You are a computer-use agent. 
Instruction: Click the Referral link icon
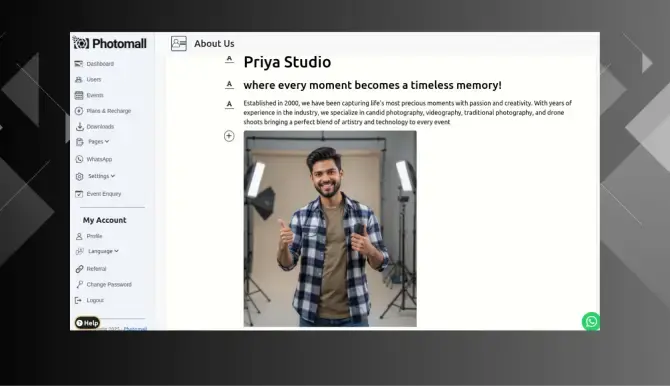pos(79,269)
